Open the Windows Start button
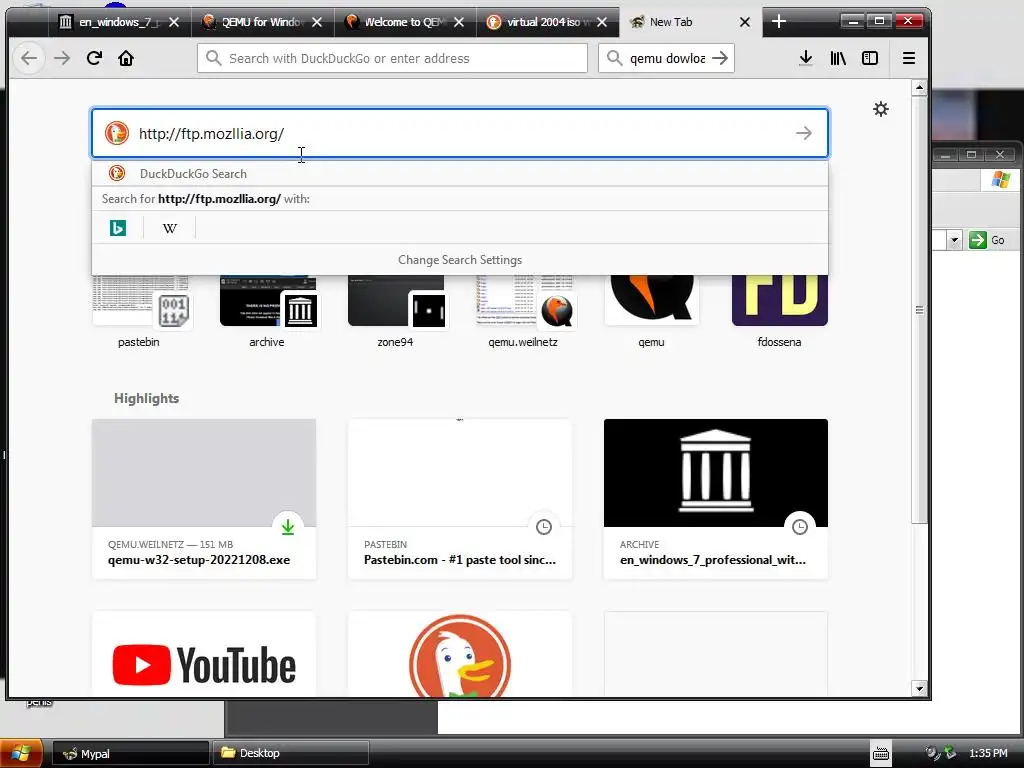 [x=21, y=753]
